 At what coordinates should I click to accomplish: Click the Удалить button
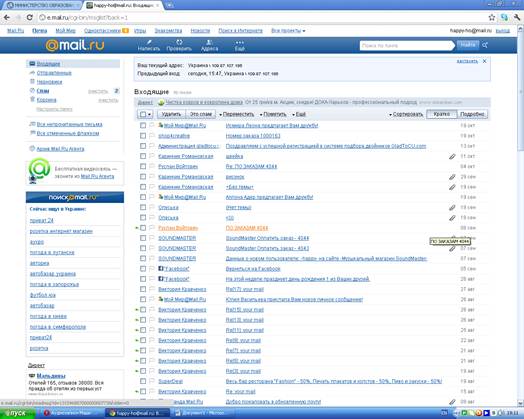coord(171,114)
